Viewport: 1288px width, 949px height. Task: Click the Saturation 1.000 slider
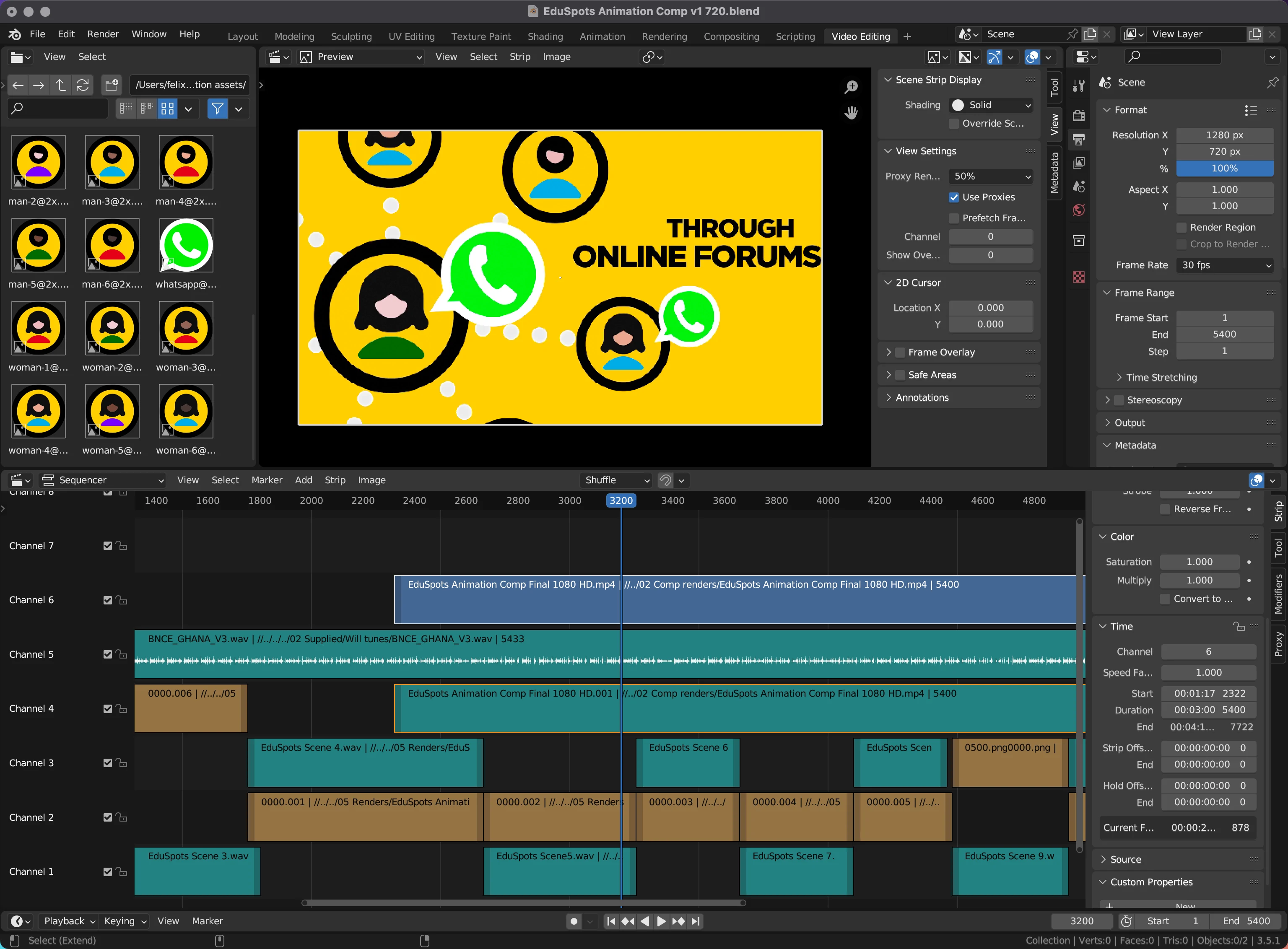[x=1200, y=563]
